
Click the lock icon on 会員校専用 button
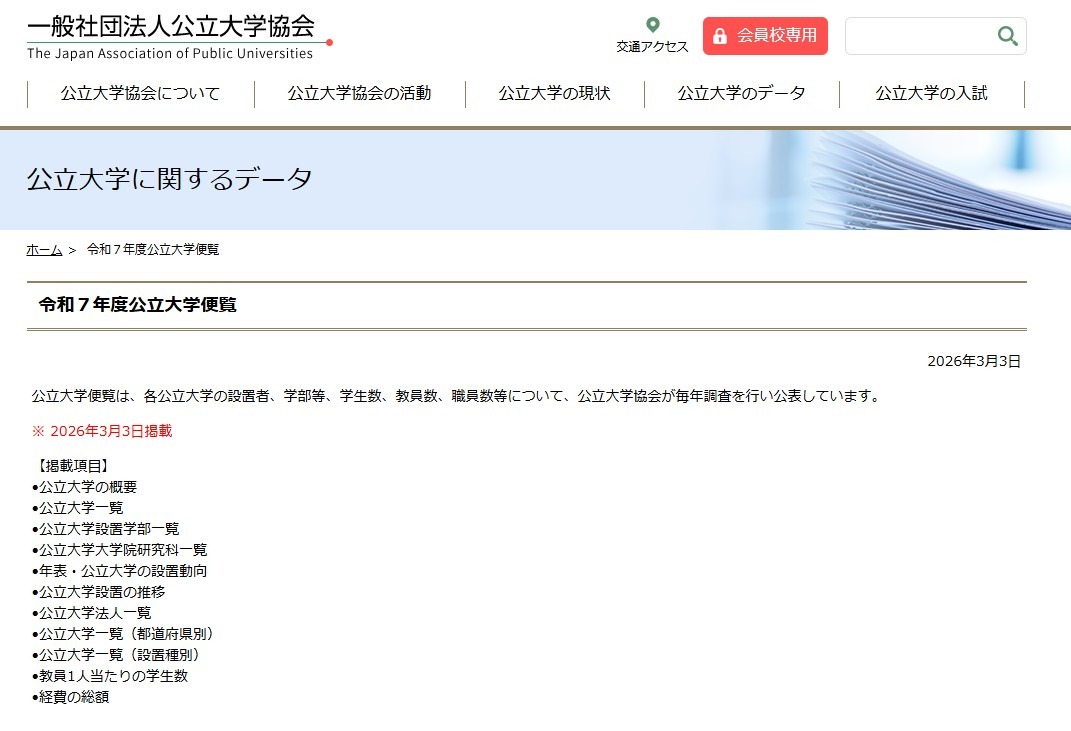click(721, 35)
